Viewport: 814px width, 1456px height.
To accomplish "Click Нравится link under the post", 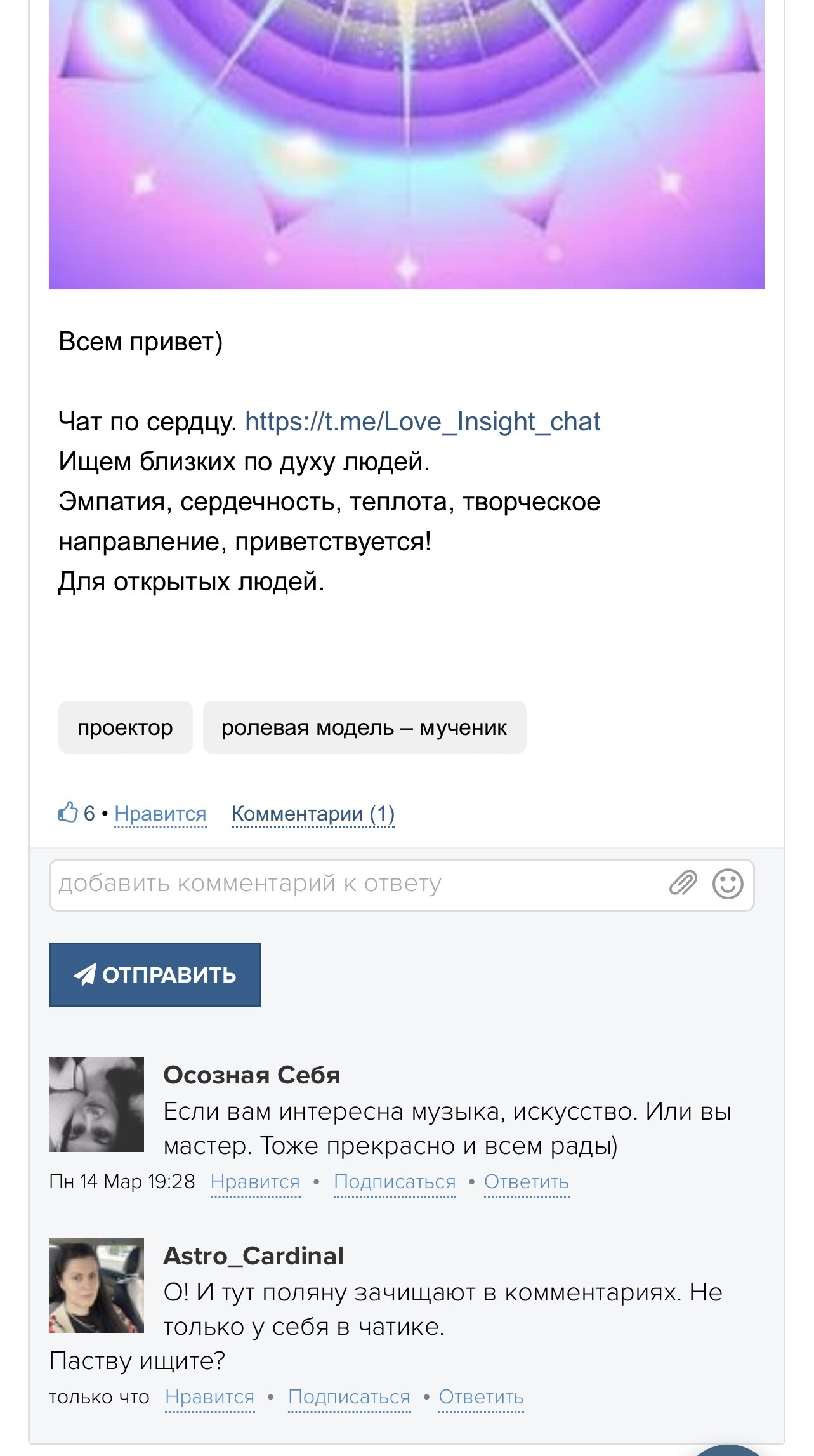I will click(161, 814).
